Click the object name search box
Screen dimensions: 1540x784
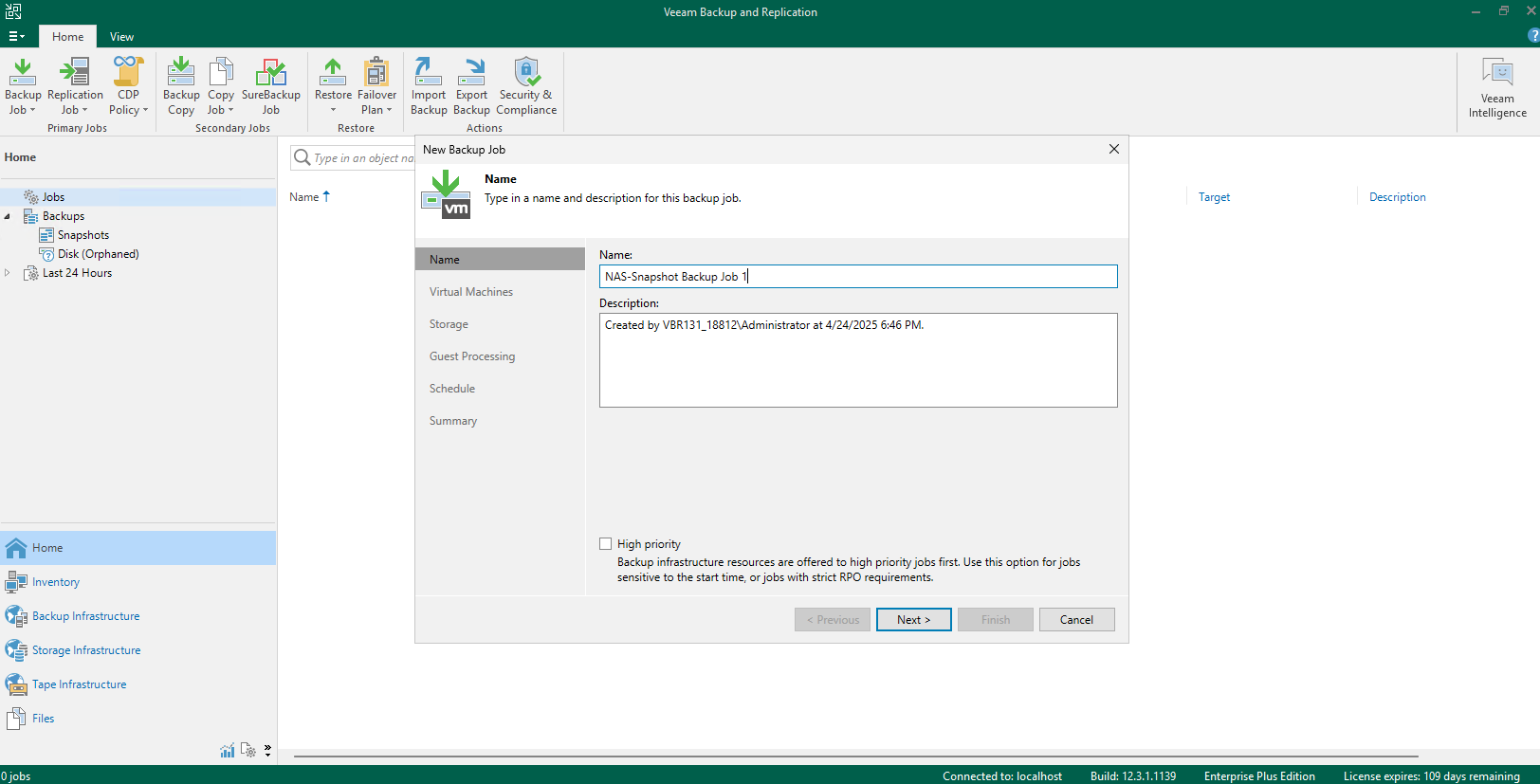353,158
